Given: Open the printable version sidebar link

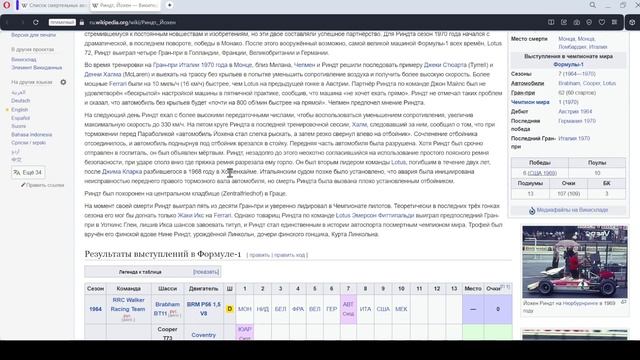Looking at the screenshot, I should [x=33, y=35].
